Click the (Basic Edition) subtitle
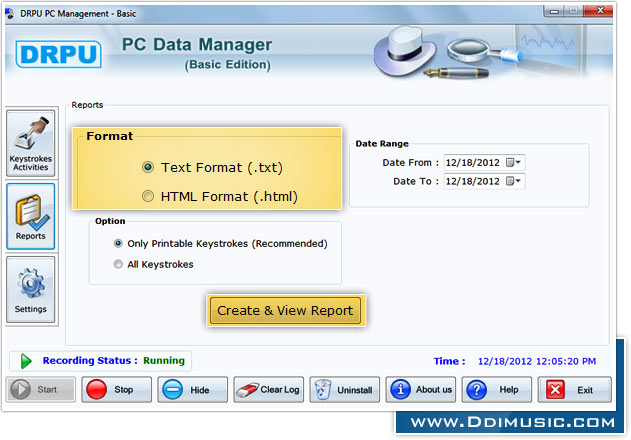Screen dimensions: 631x440 [x=228, y=64]
